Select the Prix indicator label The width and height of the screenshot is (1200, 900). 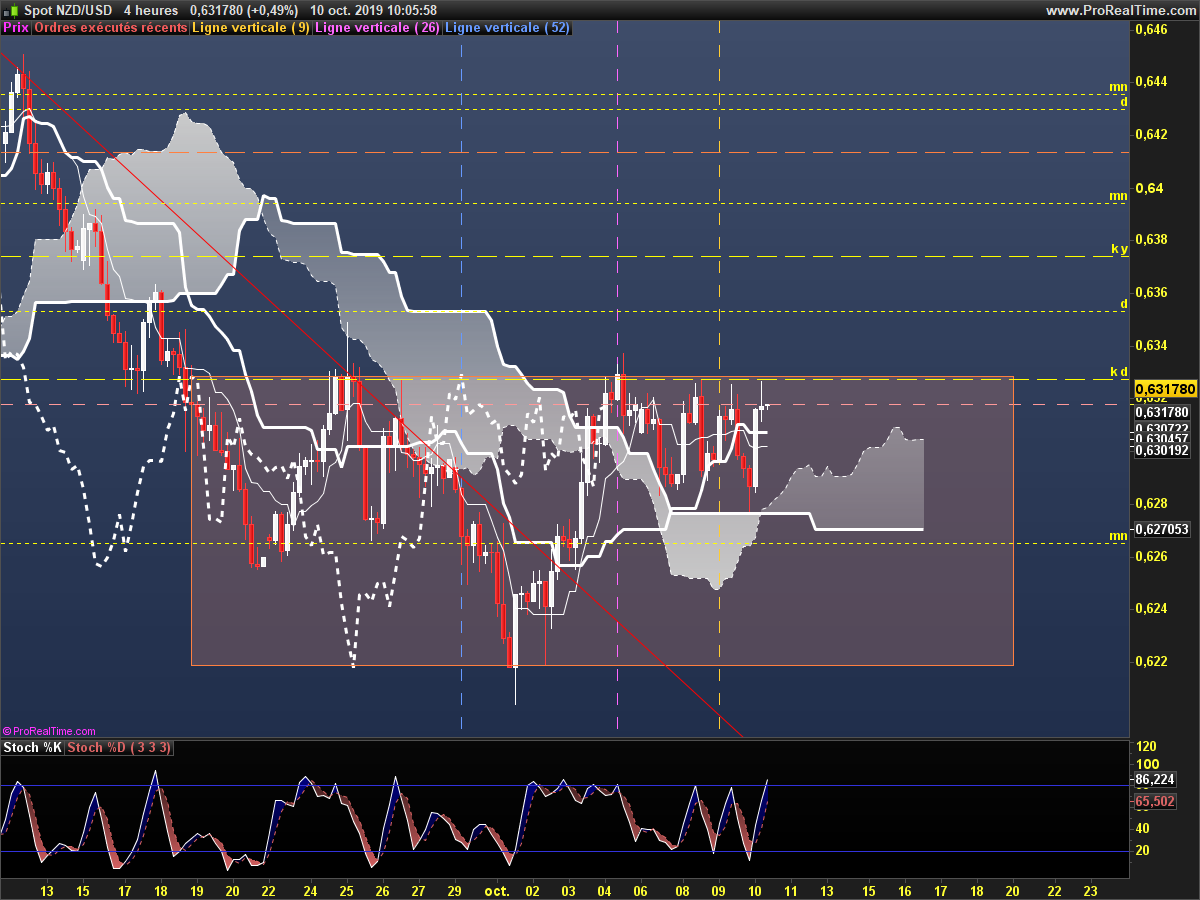pos(16,28)
